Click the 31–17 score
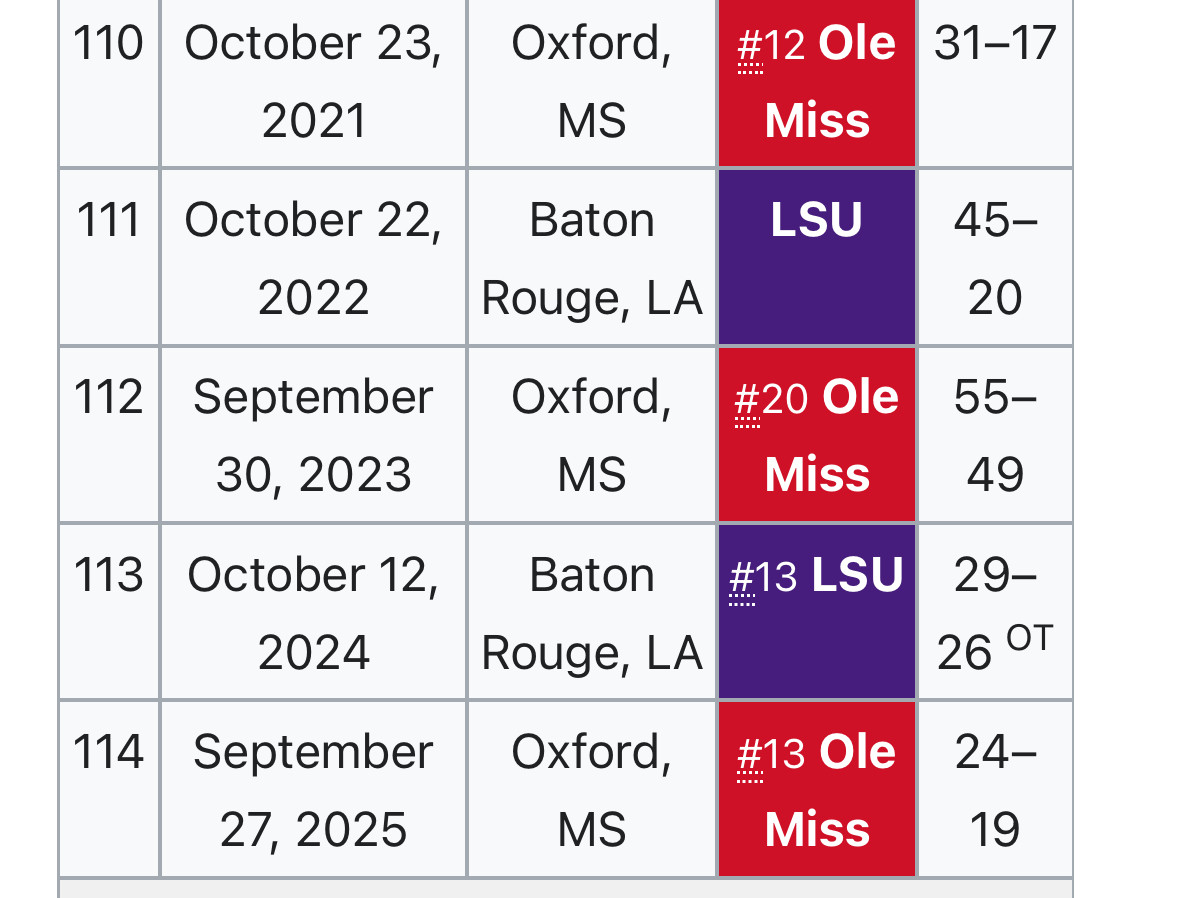Viewport: 1179px width, 898px height. 995,43
